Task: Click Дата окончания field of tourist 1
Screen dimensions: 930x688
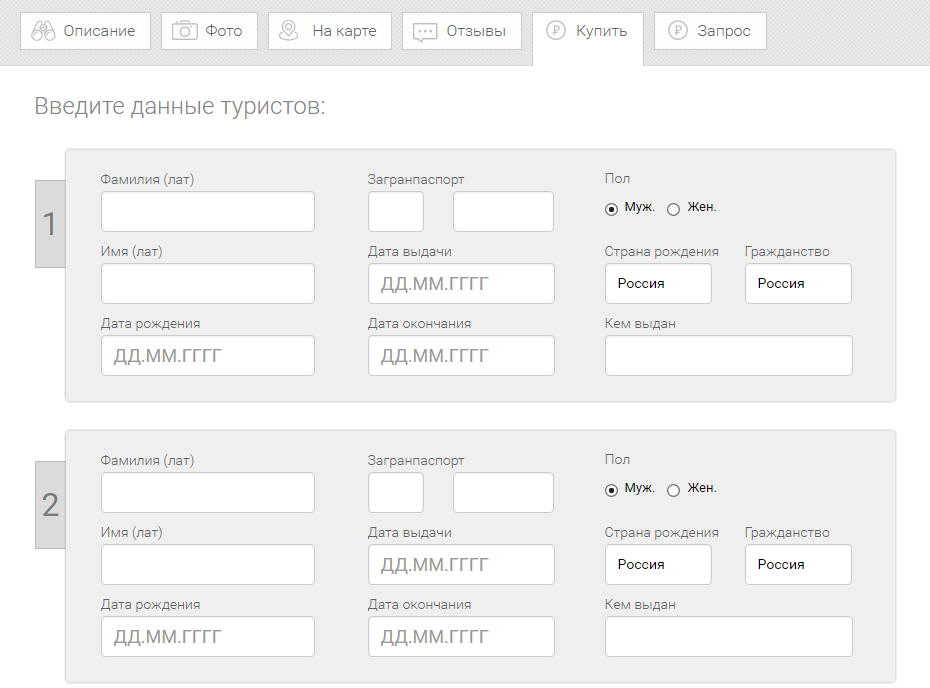Action: (461, 355)
